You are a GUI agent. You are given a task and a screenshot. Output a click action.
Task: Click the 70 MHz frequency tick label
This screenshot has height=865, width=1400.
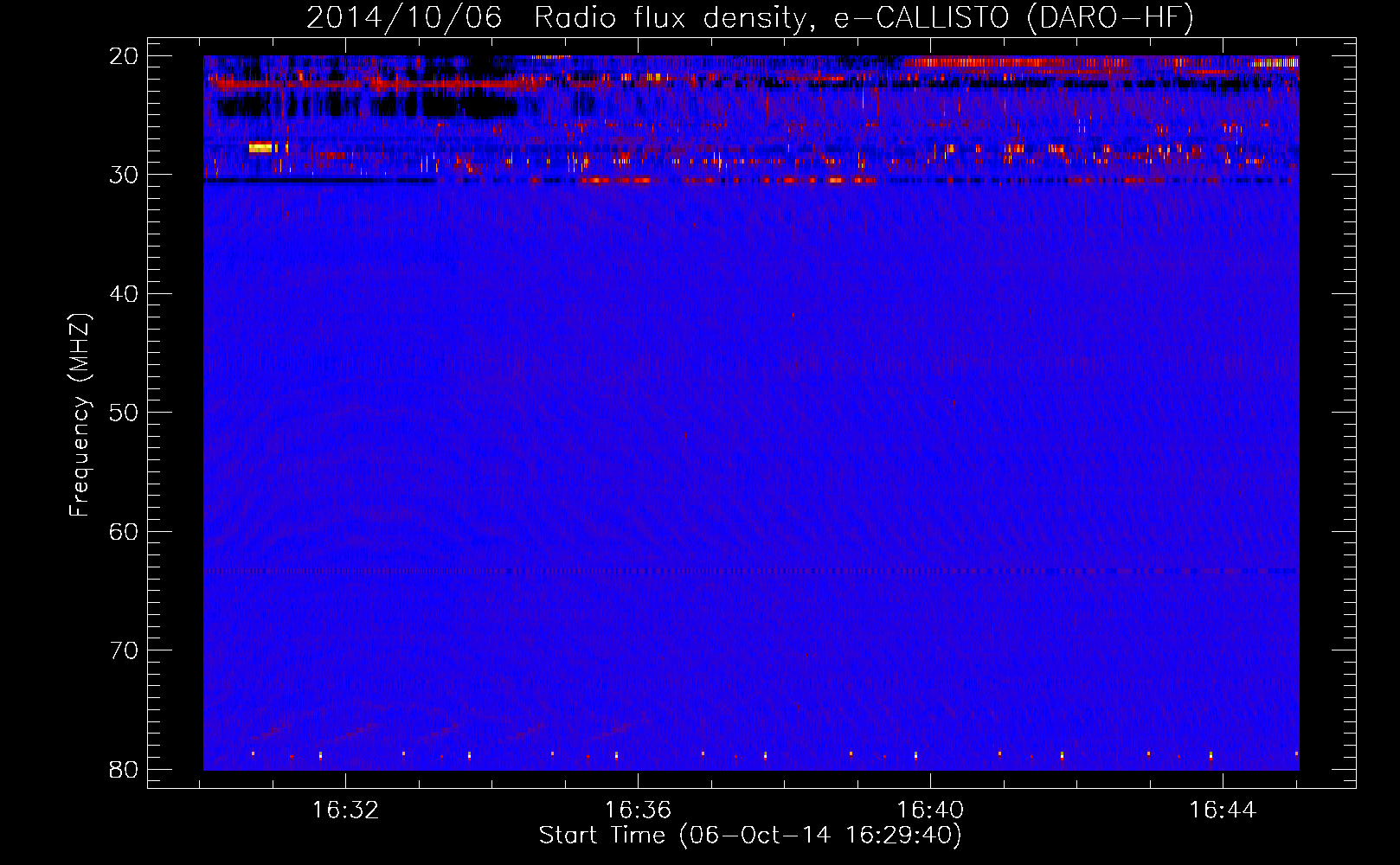click(x=124, y=650)
